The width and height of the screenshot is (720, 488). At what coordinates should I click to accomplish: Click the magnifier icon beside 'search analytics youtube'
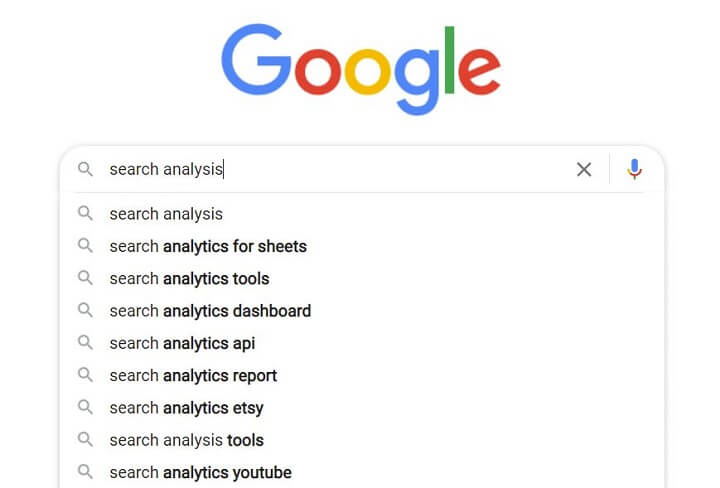coord(85,472)
